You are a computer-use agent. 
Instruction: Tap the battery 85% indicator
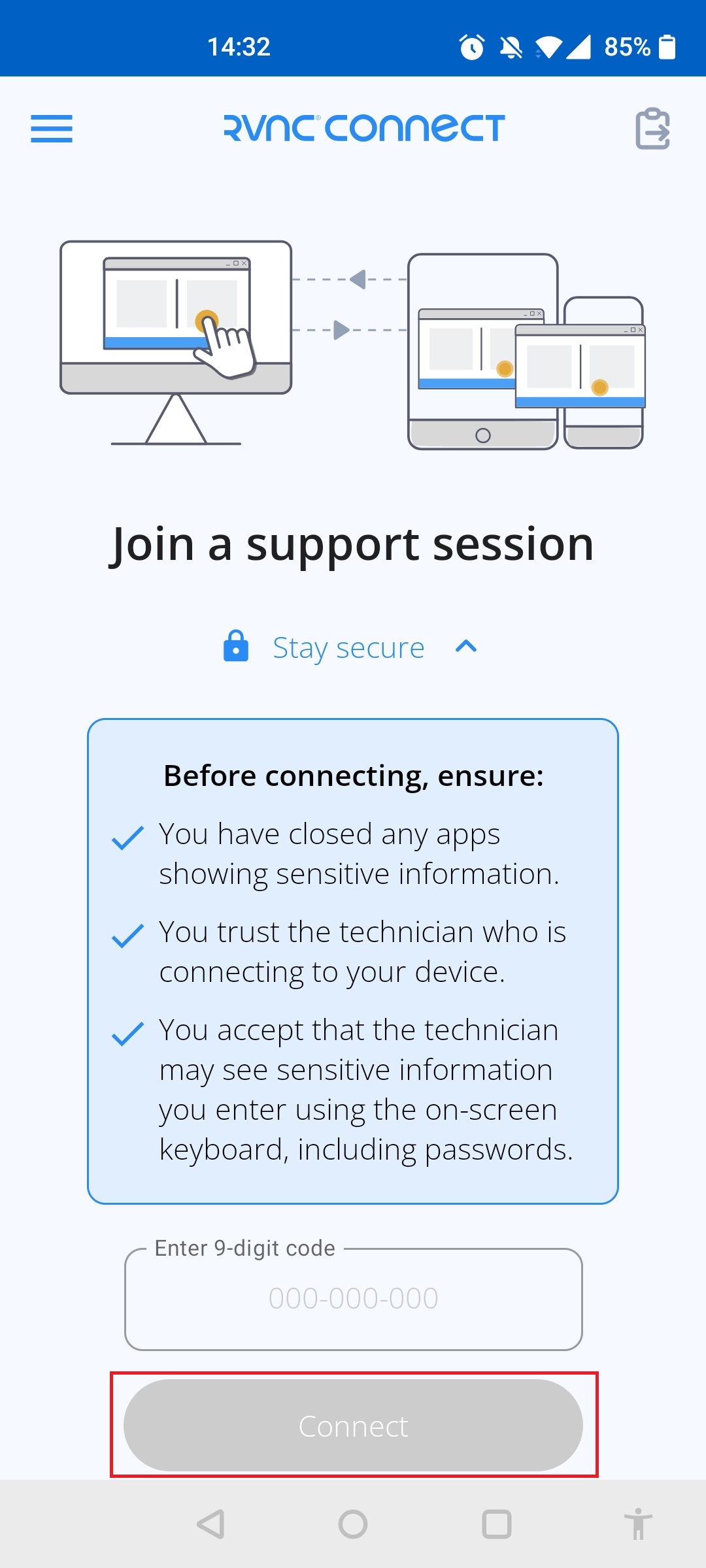click(640, 47)
